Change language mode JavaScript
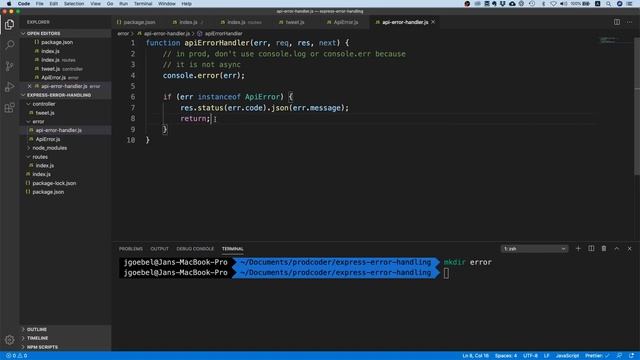 coord(567,356)
